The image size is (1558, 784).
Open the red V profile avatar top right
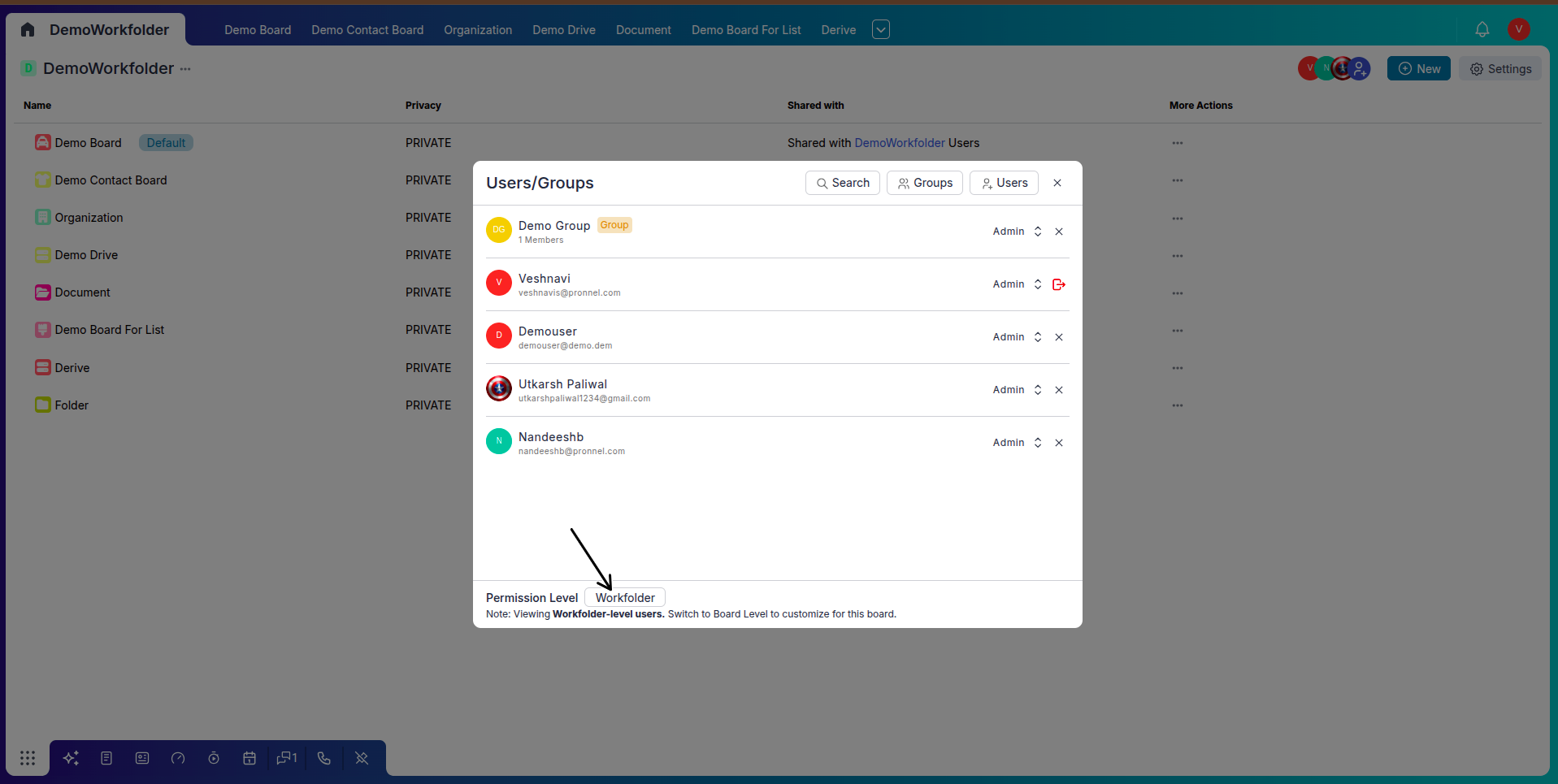pyautogui.click(x=1519, y=29)
